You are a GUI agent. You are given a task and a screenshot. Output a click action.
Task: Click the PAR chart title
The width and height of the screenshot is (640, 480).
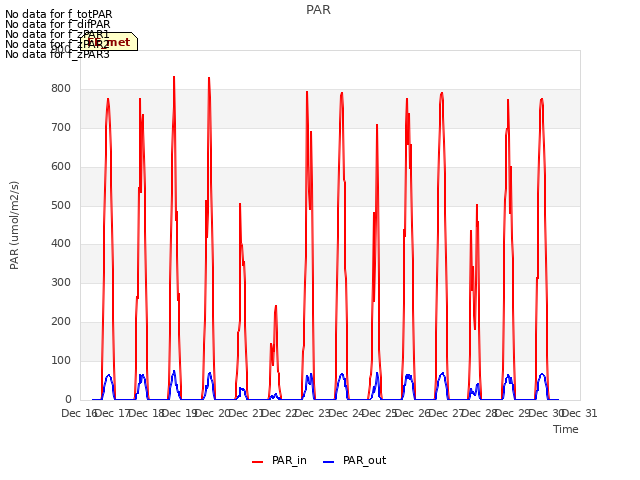(318, 10)
